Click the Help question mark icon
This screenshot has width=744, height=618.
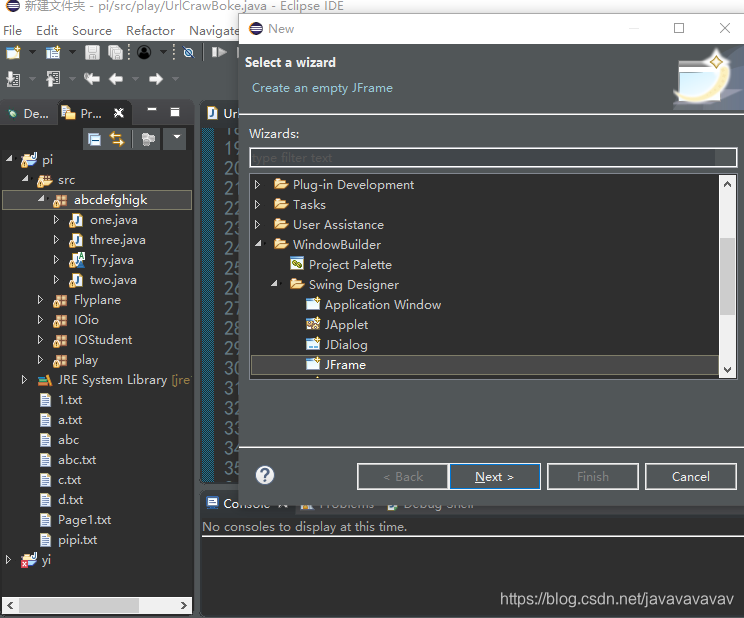pos(265,475)
